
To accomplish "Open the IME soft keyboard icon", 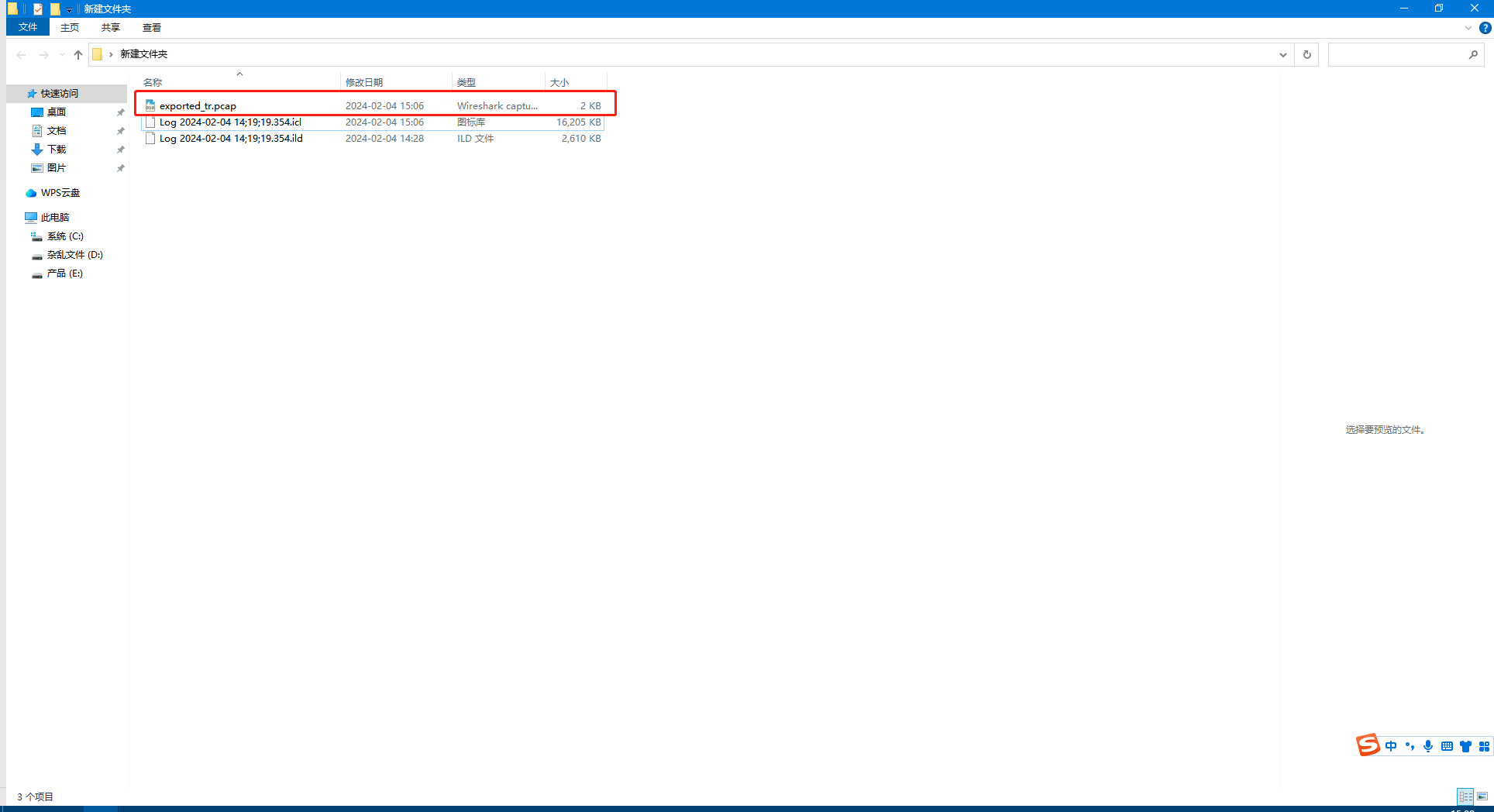I will (1447, 746).
